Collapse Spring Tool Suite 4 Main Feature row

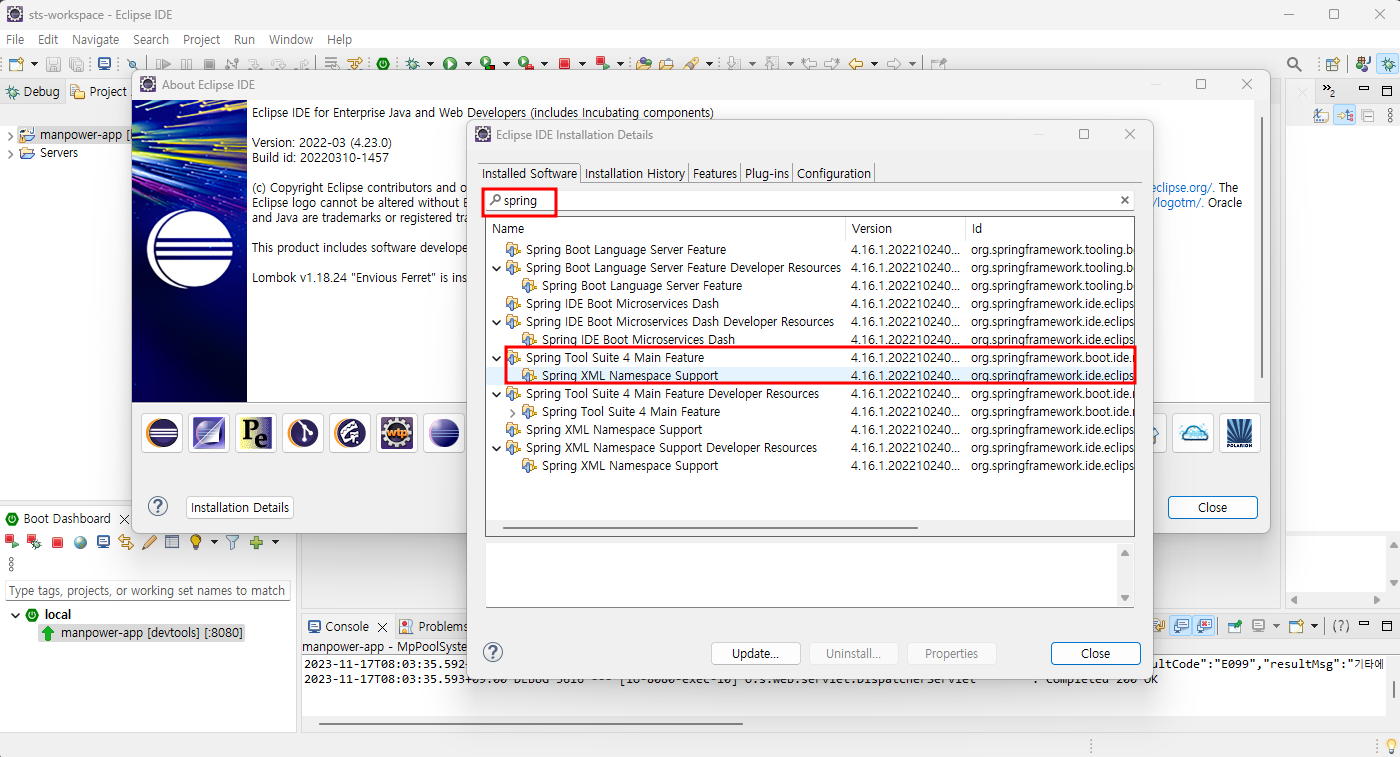point(497,358)
